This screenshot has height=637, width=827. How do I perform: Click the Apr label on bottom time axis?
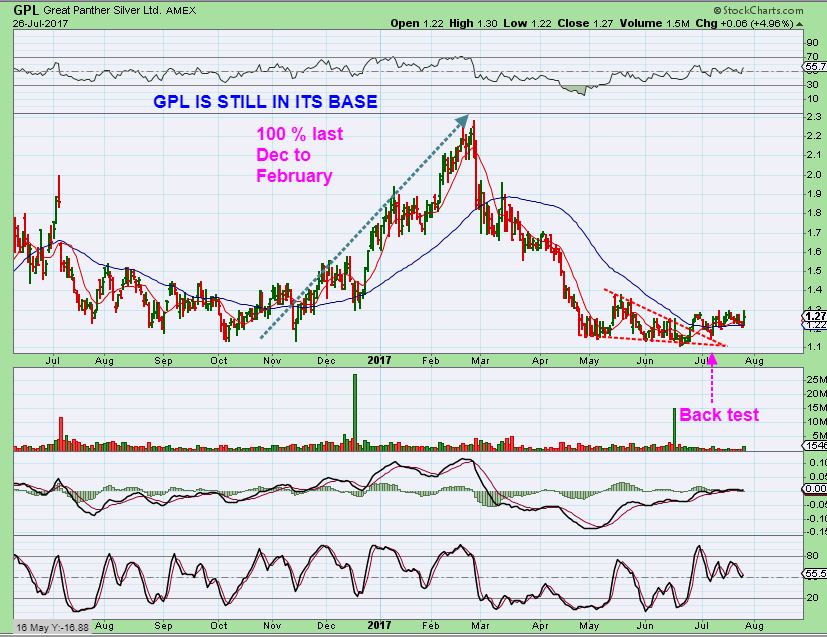click(x=540, y=626)
